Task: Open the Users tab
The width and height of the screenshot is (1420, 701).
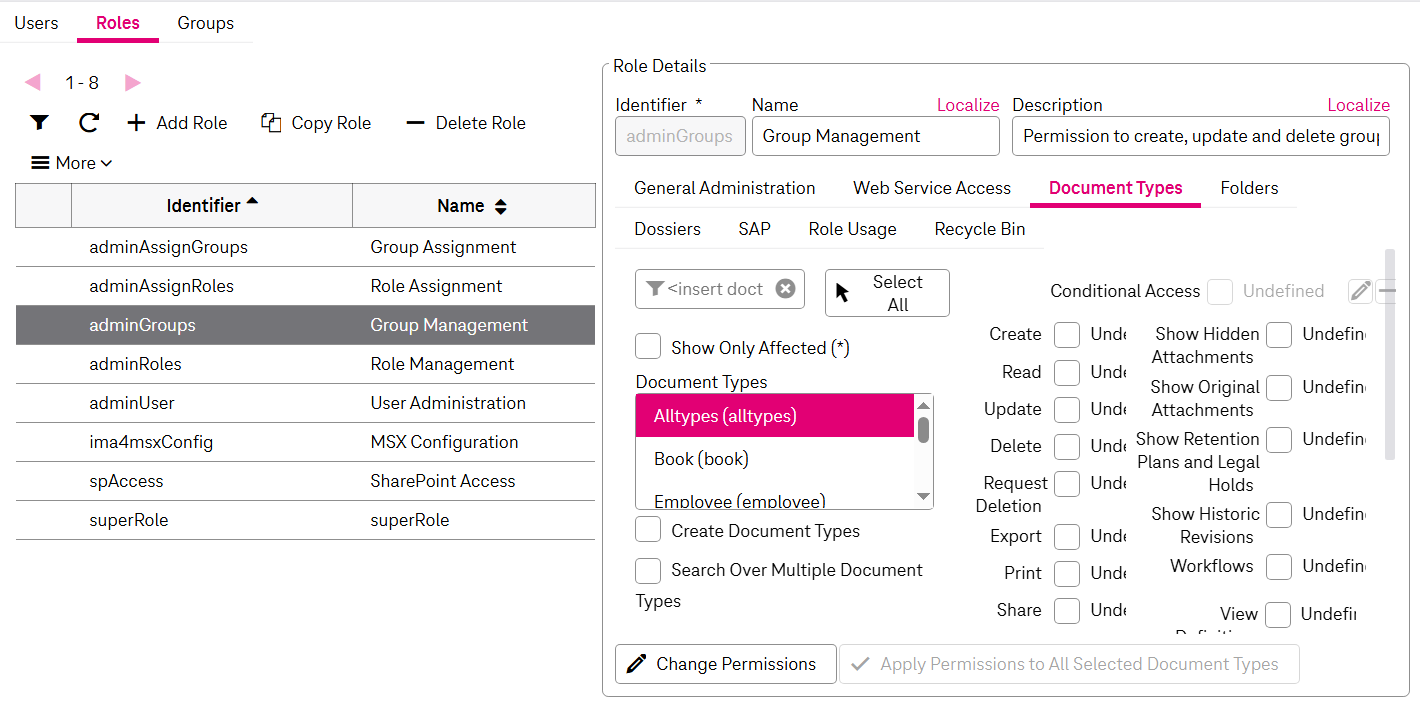Action: pos(37,23)
